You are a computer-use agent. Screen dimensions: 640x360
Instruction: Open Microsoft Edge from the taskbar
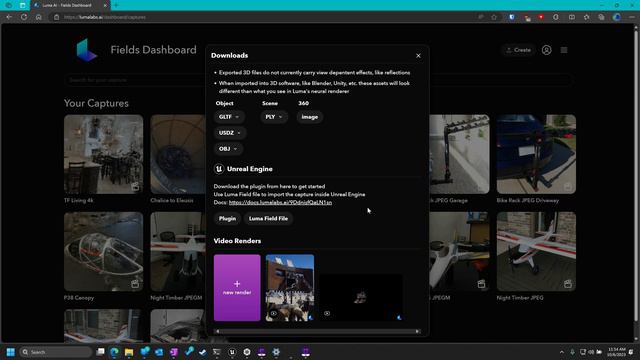[x=114, y=352]
